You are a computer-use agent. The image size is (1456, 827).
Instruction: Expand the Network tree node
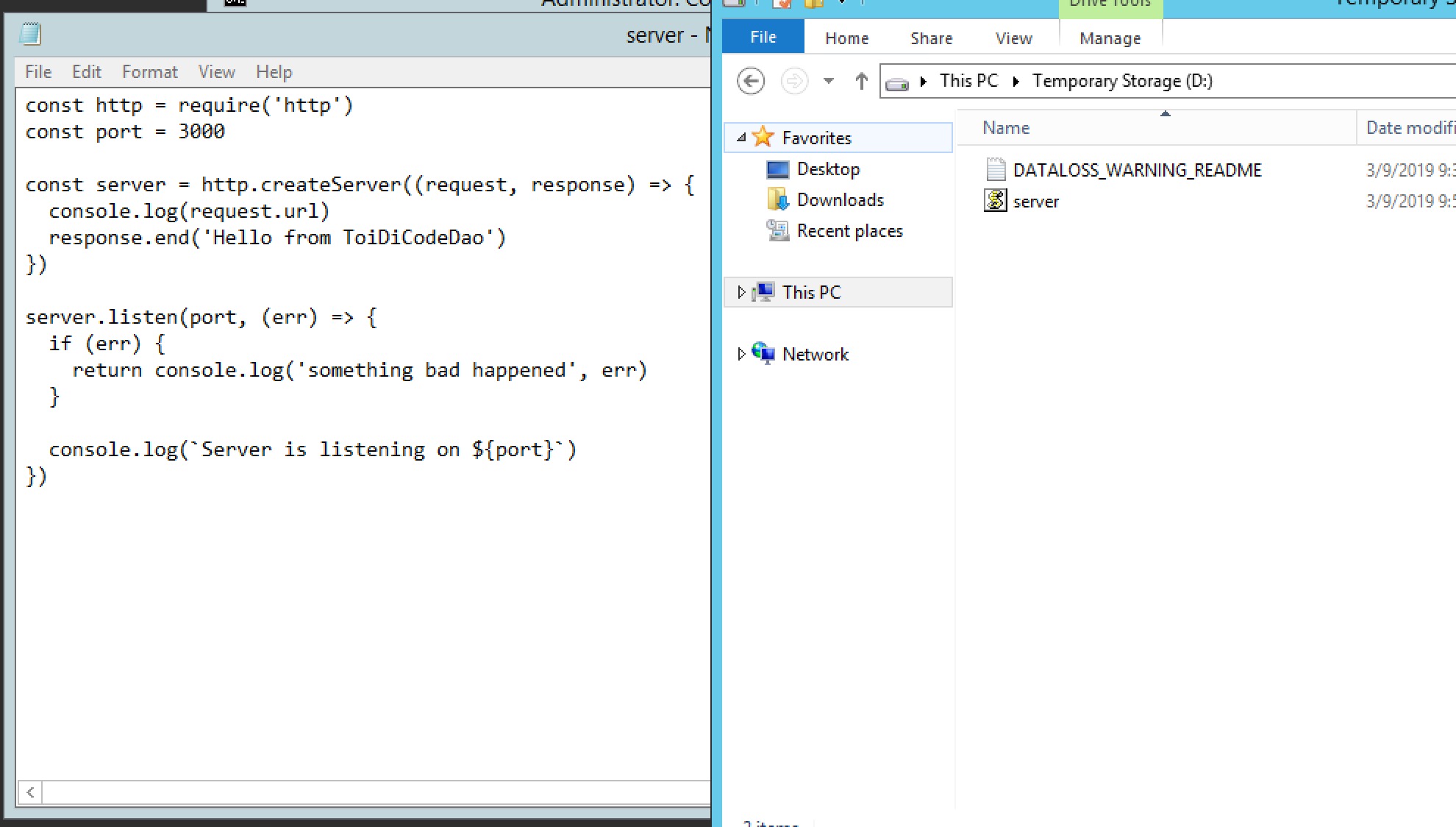tap(741, 354)
